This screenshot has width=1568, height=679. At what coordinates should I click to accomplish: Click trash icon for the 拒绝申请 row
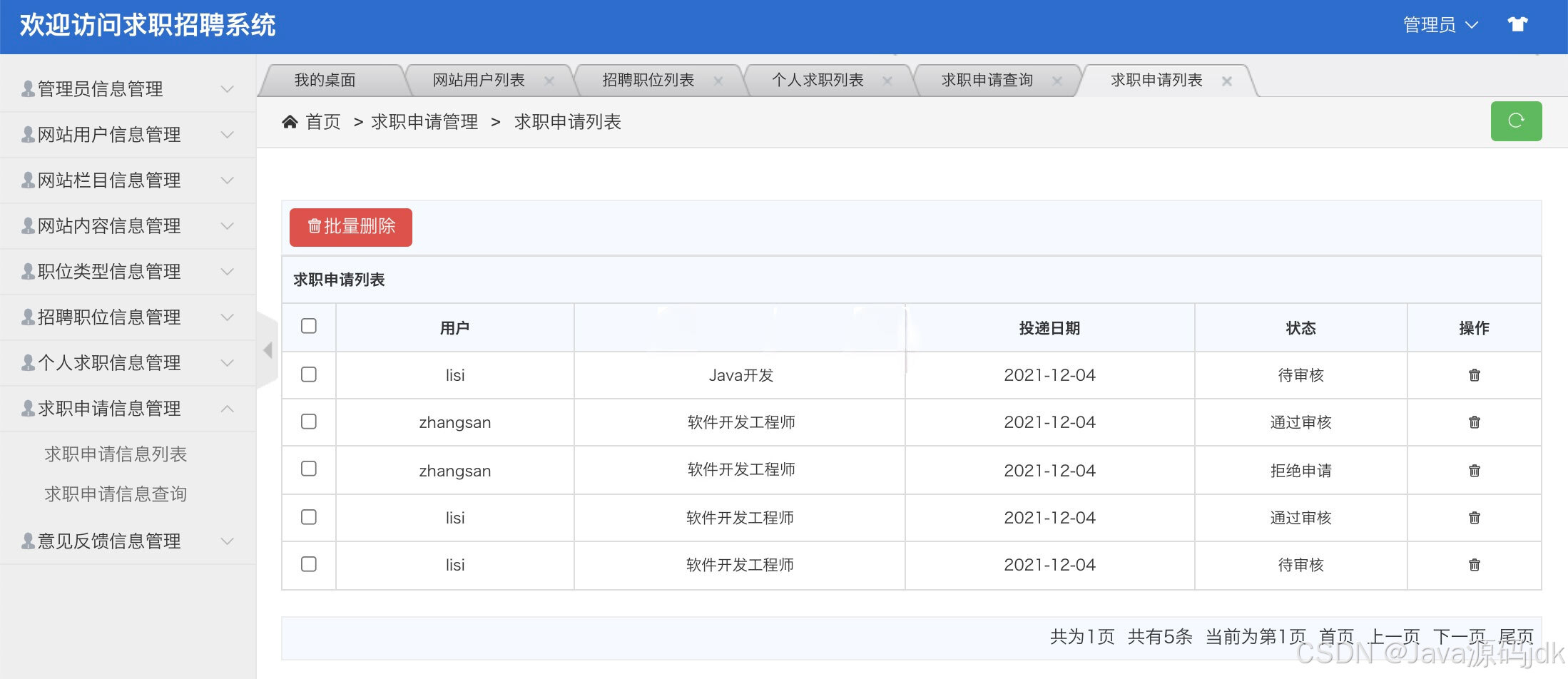click(x=1475, y=471)
